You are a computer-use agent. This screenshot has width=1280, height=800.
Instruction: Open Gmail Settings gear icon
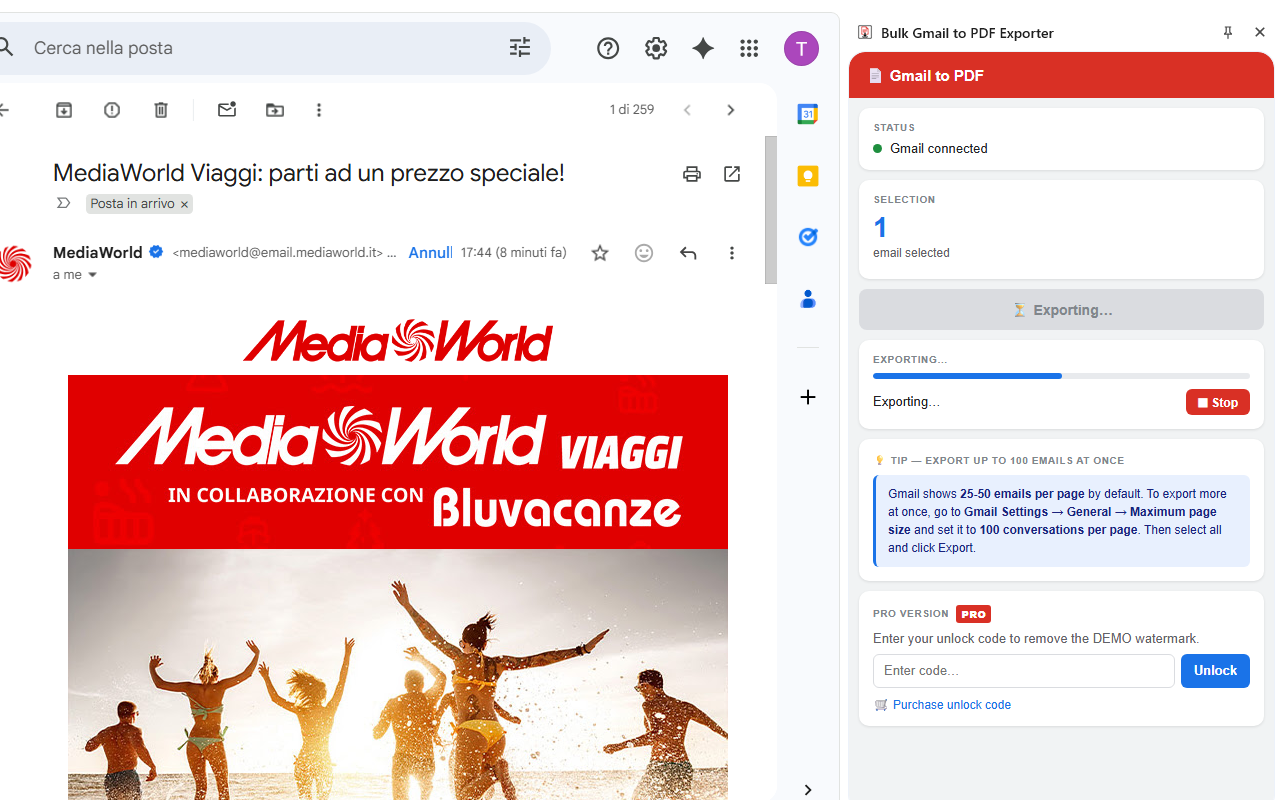coord(656,48)
